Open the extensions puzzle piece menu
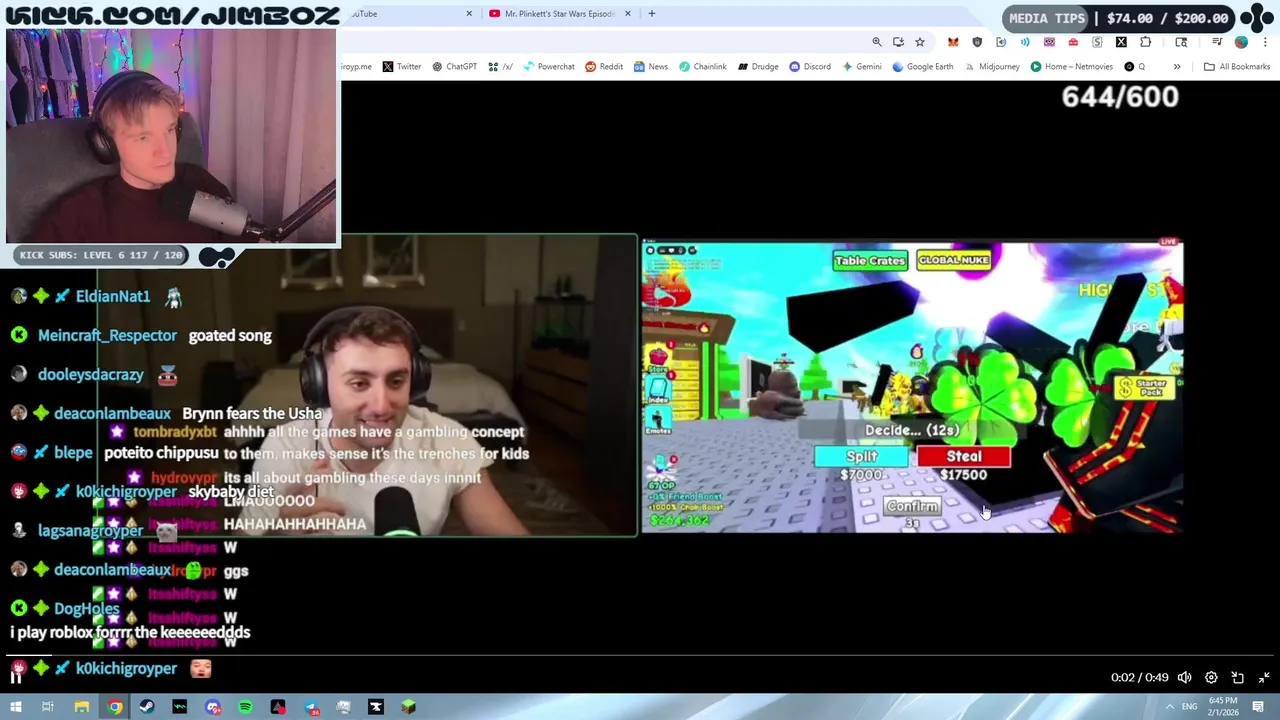The image size is (1280, 720). click(1146, 42)
